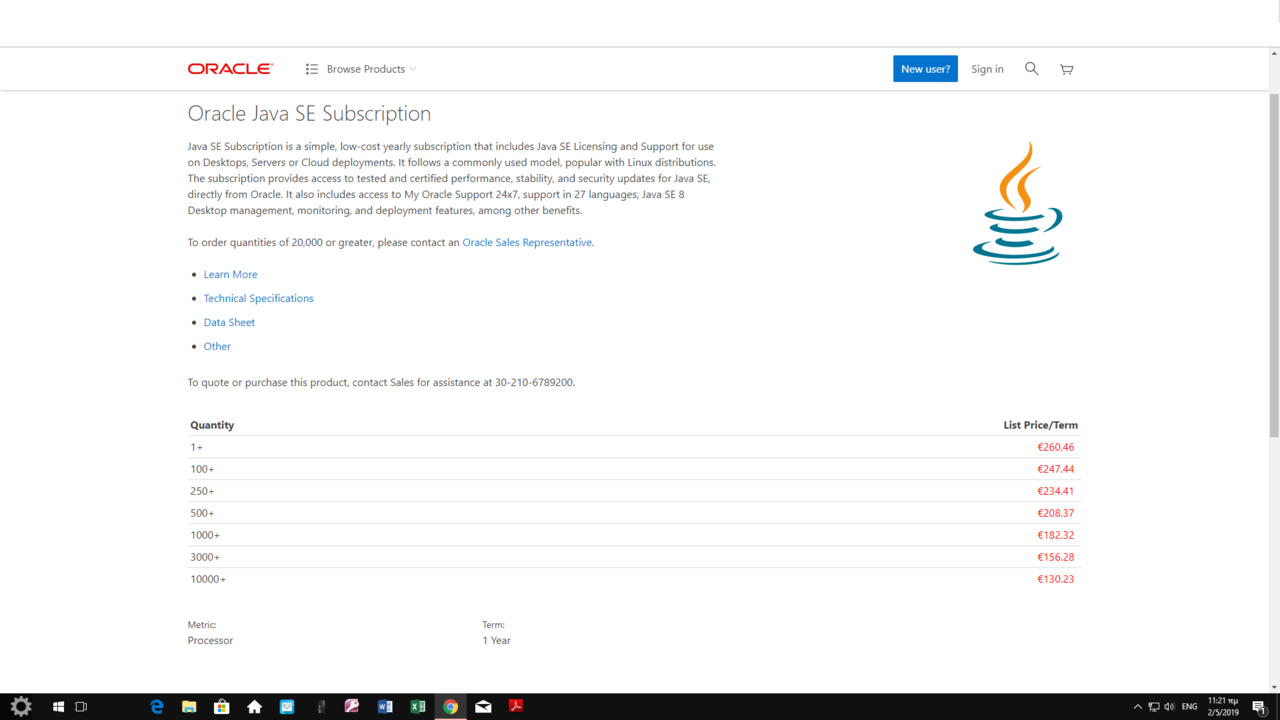Click the Google Chrome taskbar icon
This screenshot has width=1280, height=720.
451,706
